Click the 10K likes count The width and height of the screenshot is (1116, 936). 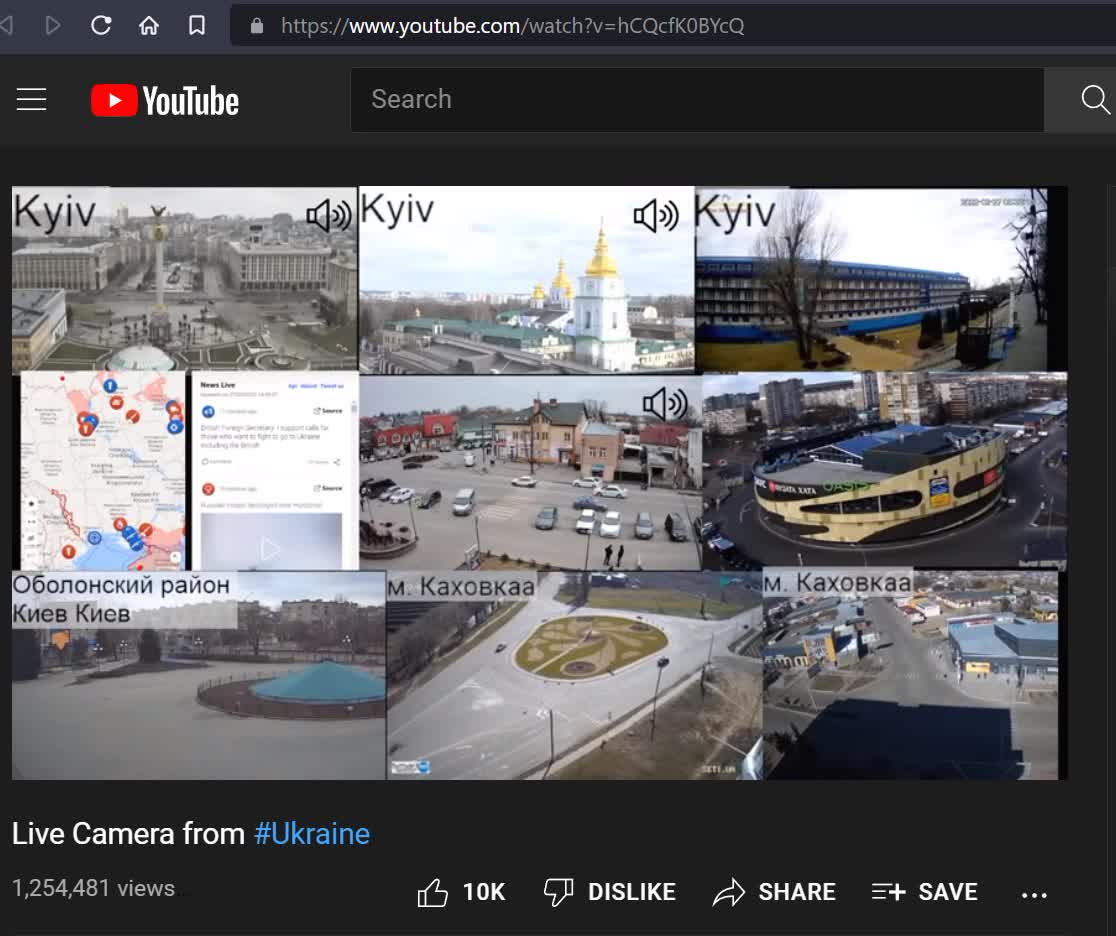484,892
